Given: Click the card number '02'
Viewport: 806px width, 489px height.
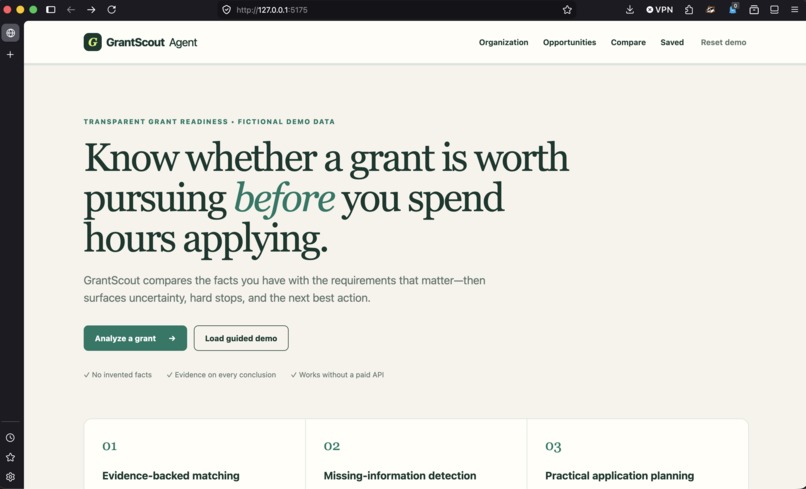Looking at the screenshot, I should coord(332,446).
